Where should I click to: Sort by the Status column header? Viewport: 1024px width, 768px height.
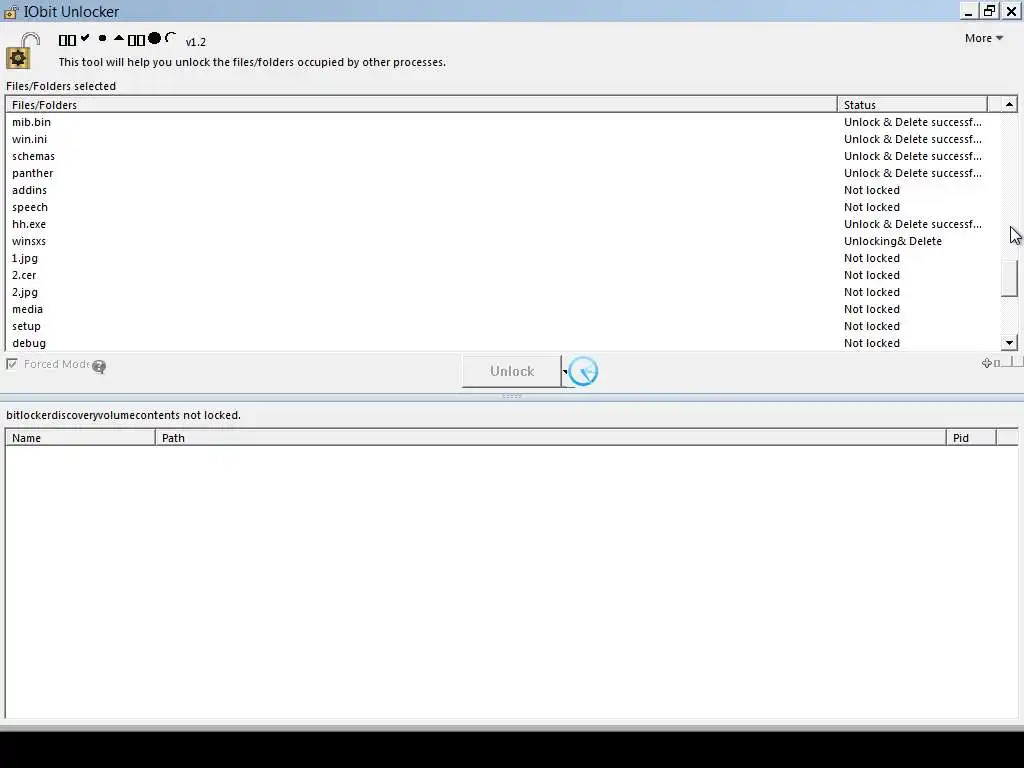click(912, 104)
